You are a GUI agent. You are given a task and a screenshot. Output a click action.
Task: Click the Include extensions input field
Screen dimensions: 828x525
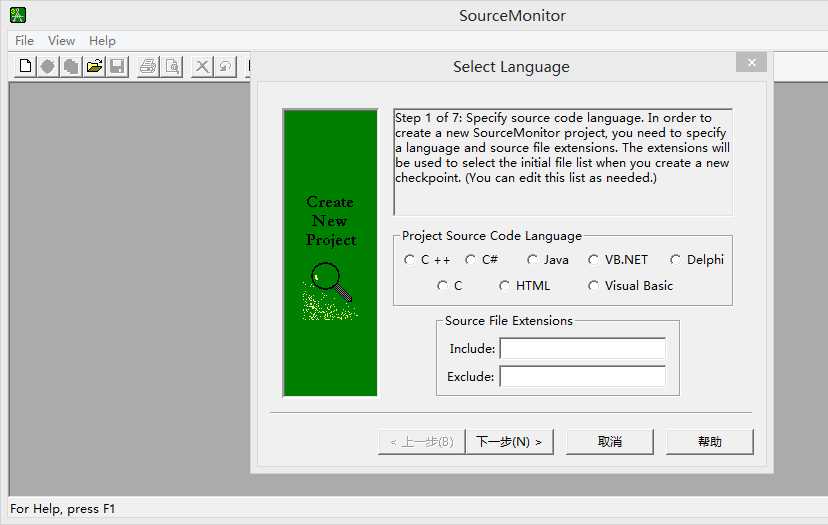tap(582, 349)
